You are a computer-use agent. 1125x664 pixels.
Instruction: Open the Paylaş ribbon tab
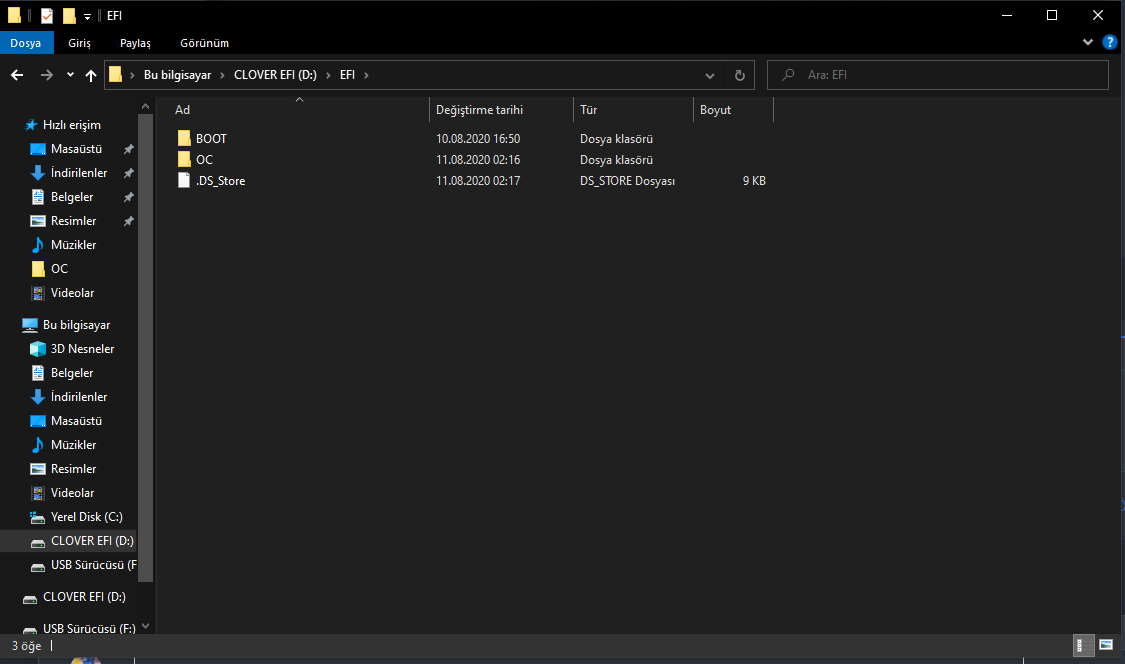[134, 42]
